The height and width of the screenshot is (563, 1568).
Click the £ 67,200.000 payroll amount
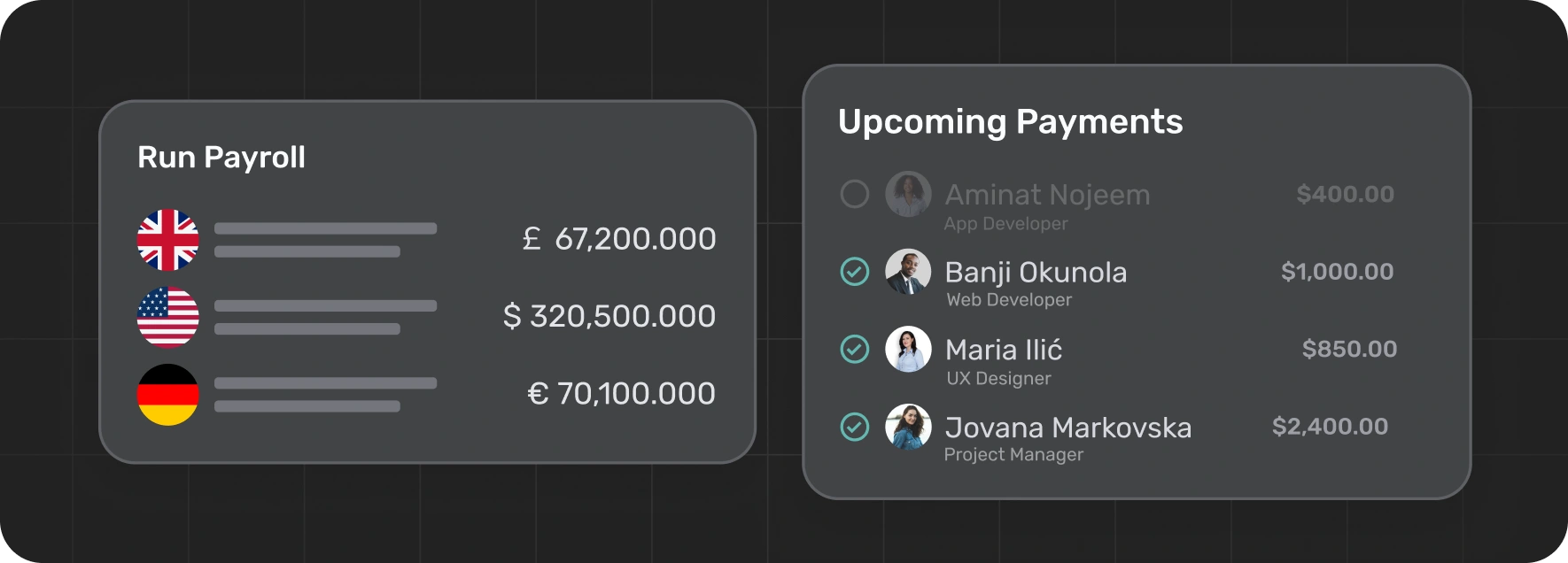(618, 238)
